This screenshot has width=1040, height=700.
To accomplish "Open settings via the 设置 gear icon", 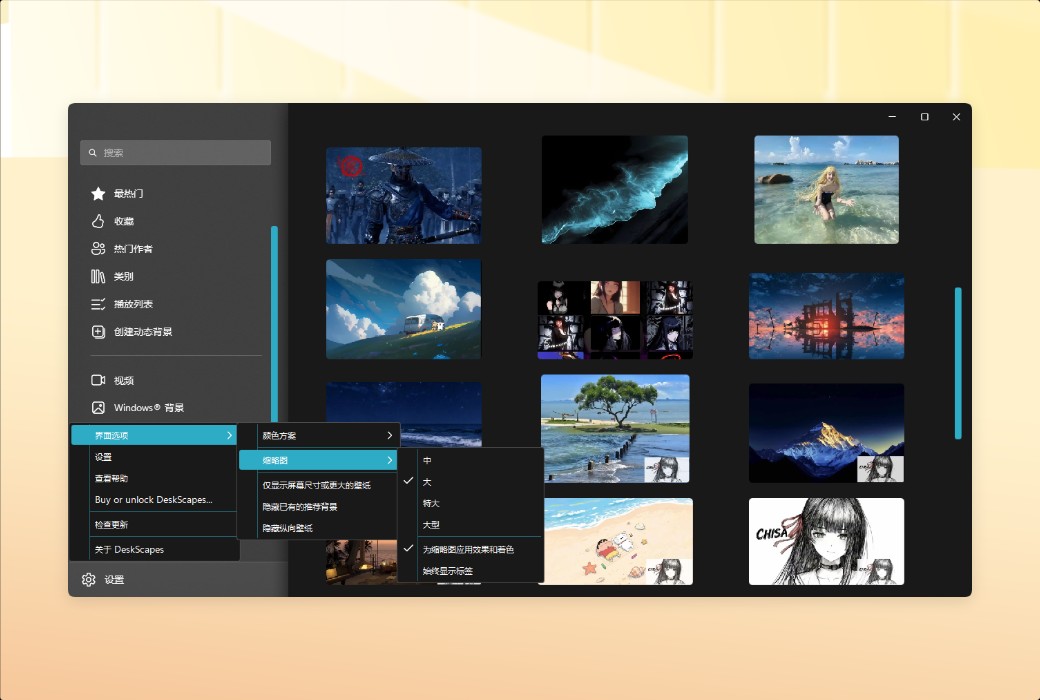I will click(88, 579).
